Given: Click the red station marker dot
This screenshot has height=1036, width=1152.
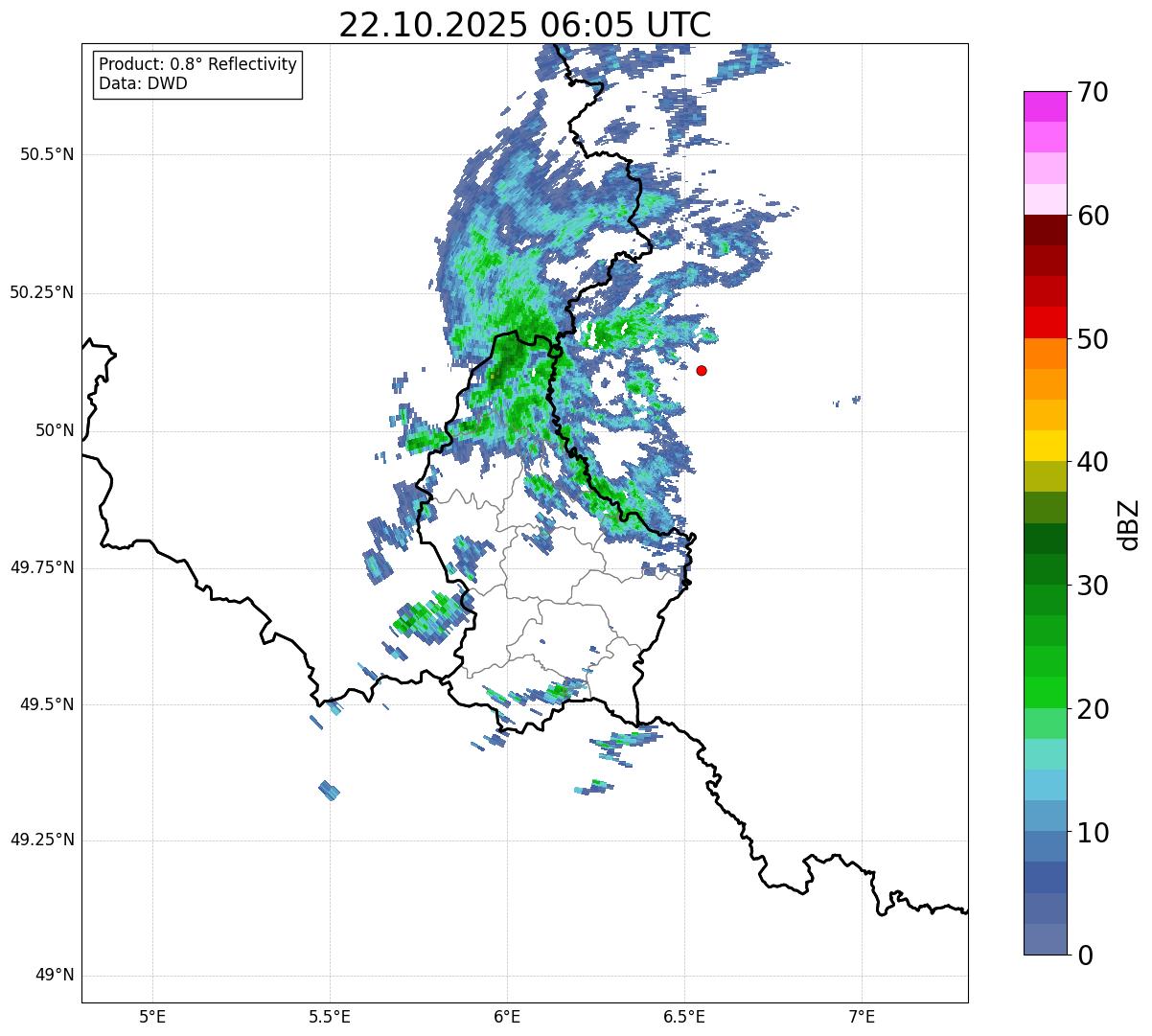Looking at the screenshot, I should (x=702, y=370).
